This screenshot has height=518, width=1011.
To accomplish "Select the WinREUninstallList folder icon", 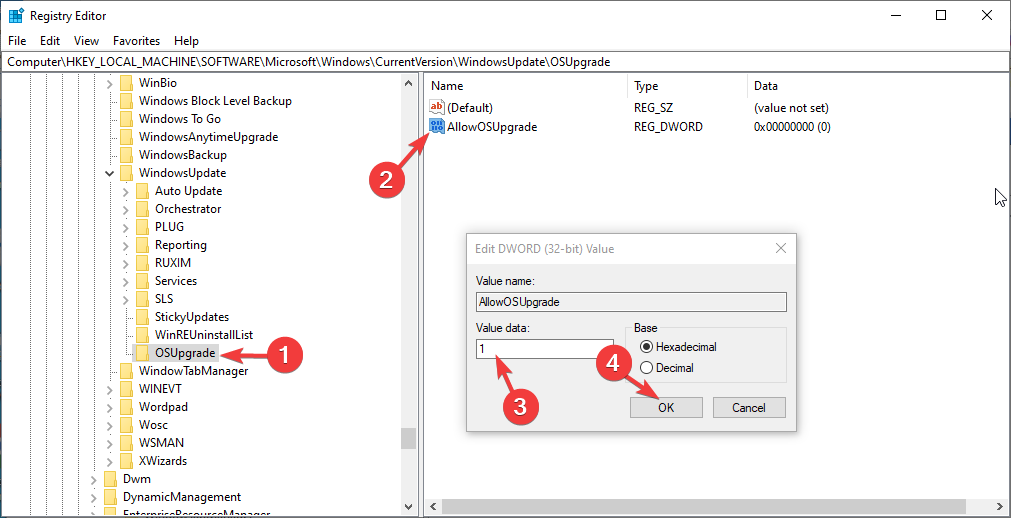I will pyautogui.click(x=143, y=335).
